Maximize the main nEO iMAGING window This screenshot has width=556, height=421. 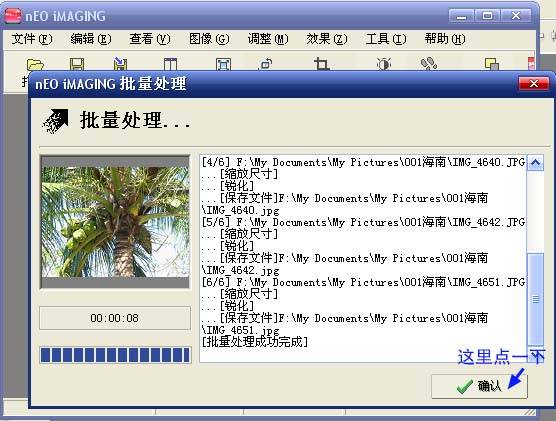click(x=487, y=16)
